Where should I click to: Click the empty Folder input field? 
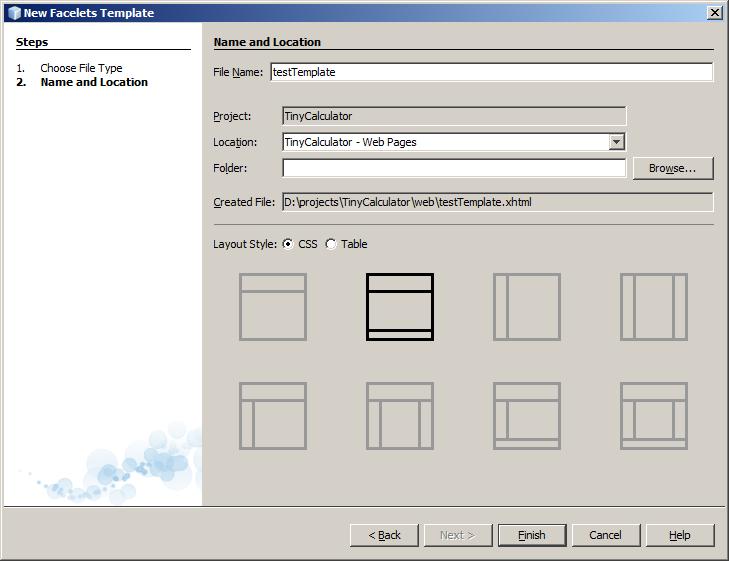(454, 168)
